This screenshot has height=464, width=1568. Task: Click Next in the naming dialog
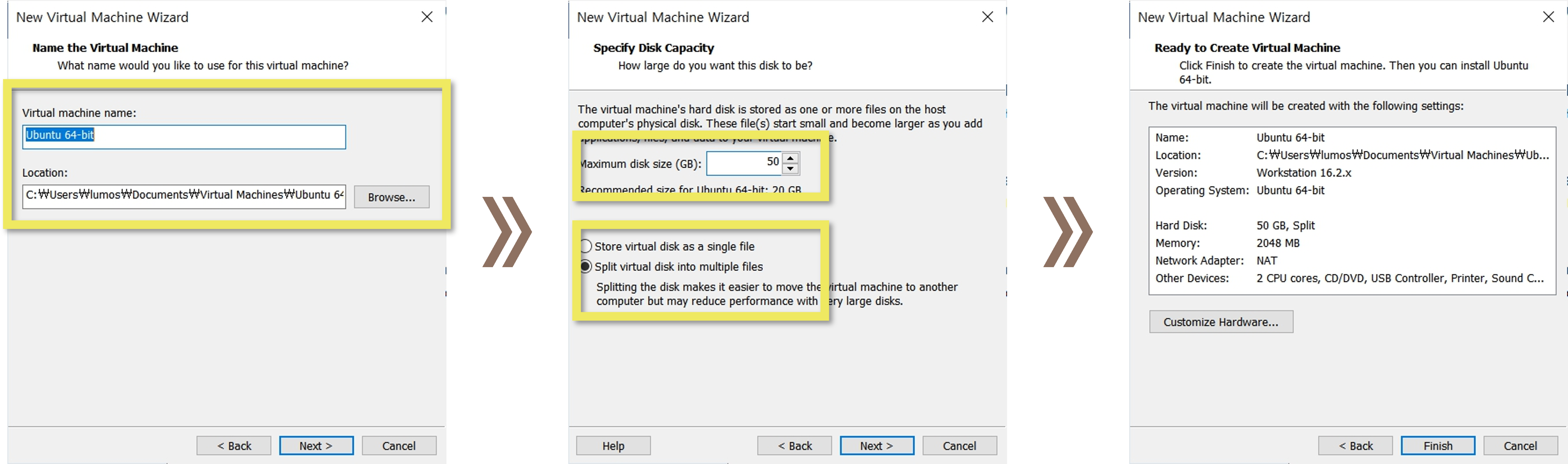click(316, 446)
